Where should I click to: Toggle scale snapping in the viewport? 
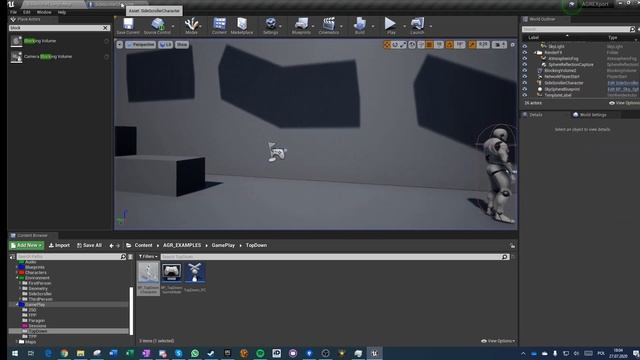click(x=472, y=44)
